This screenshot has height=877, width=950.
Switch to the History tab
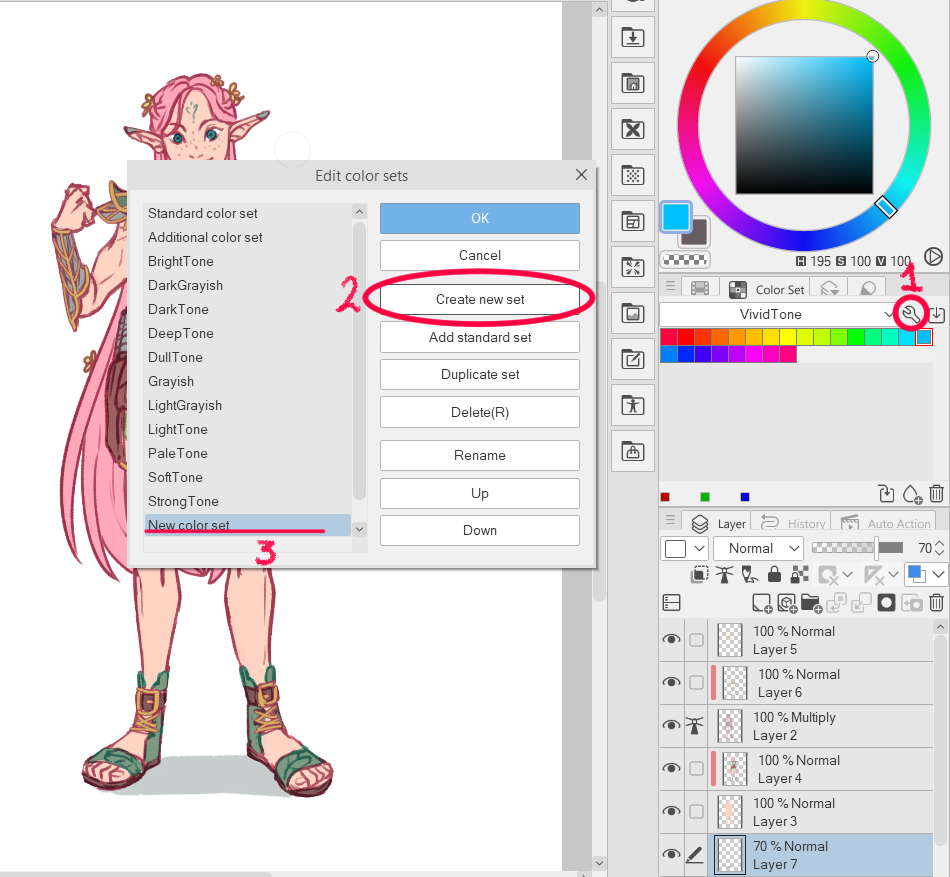795,523
